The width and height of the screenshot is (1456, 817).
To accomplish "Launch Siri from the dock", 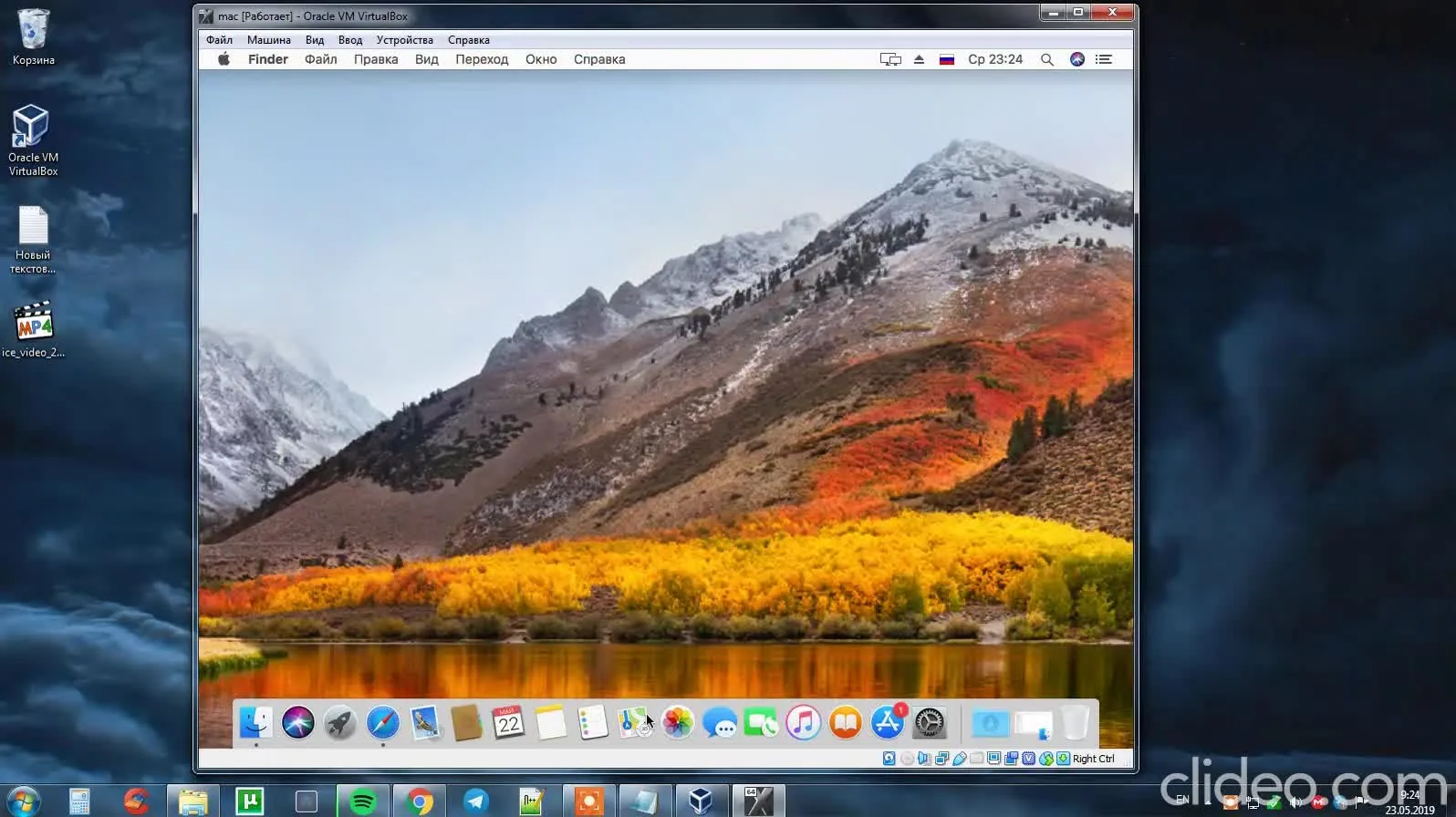I will pos(297,723).
